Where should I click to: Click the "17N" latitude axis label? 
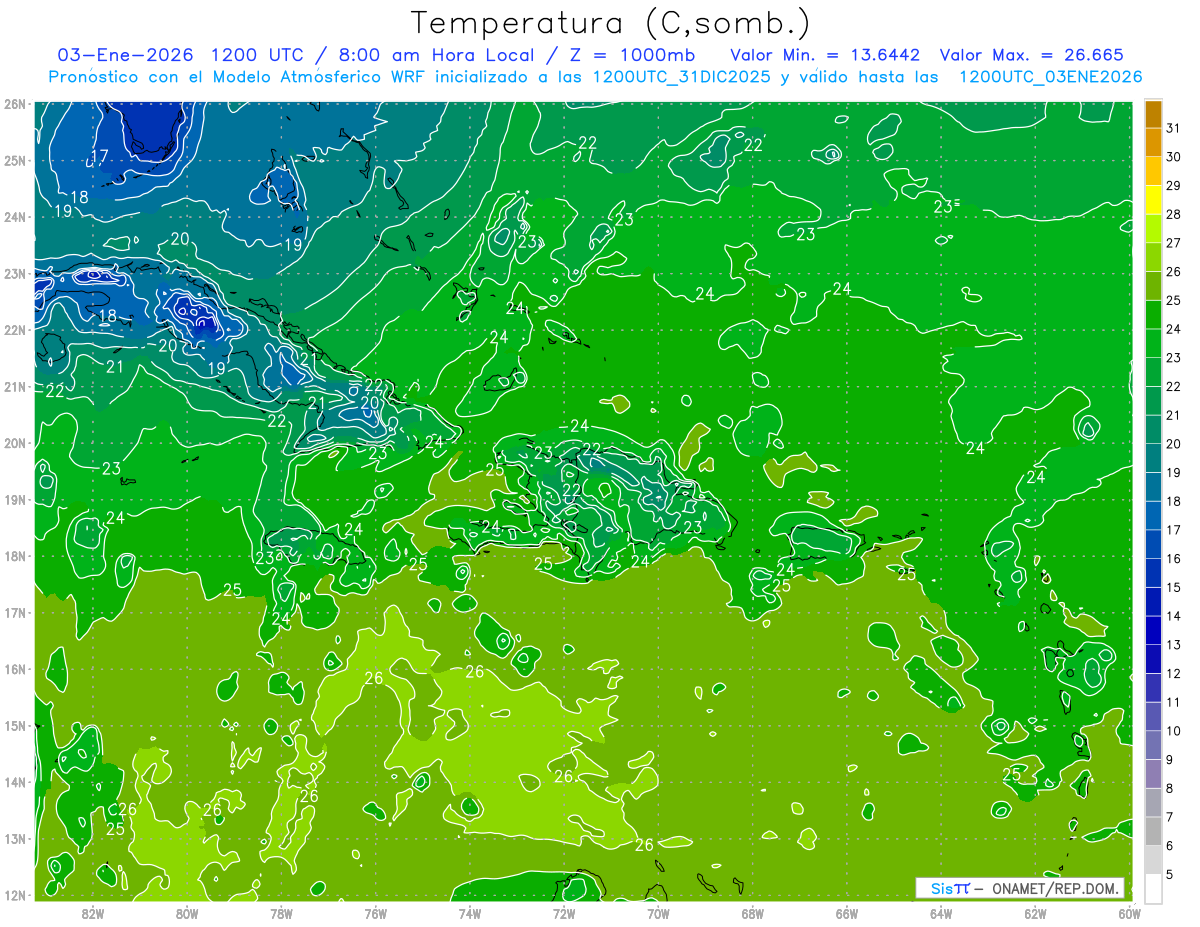[15, 612]
